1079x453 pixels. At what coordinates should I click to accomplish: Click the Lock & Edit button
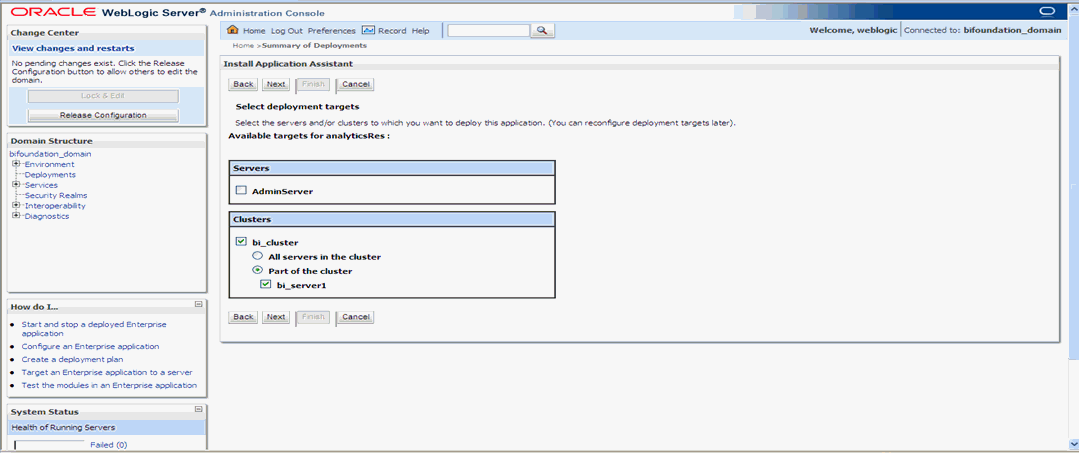103,96
